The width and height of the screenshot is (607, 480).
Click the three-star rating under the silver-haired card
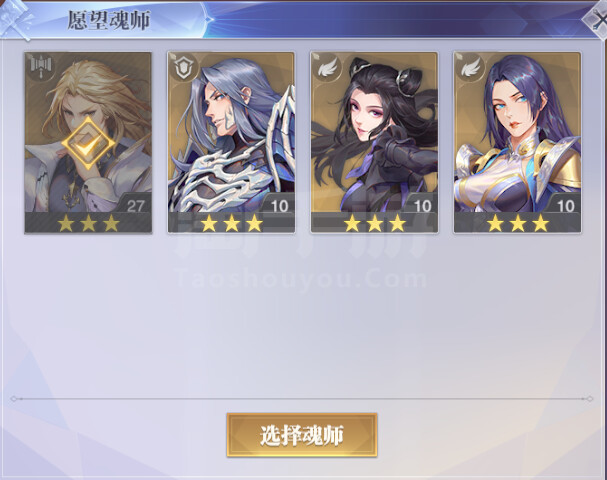[x=231, y=223]
